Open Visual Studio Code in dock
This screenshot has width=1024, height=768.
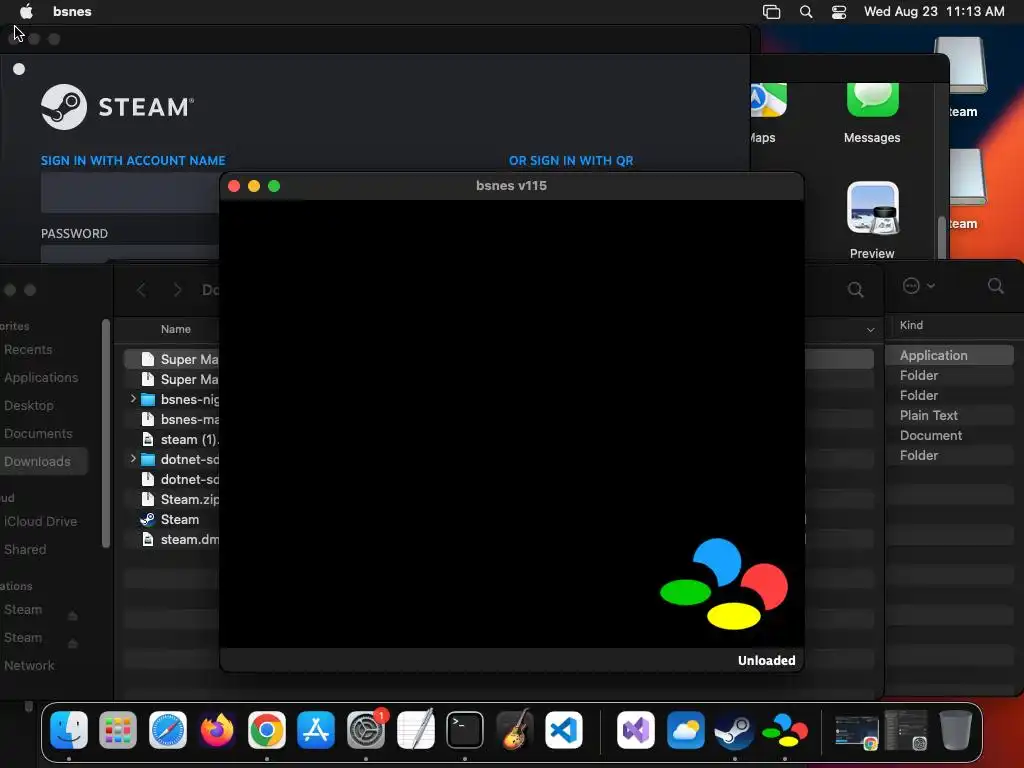pos(564,729)
